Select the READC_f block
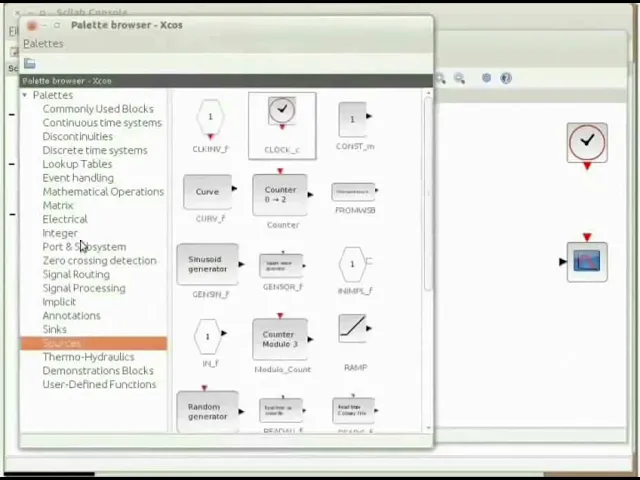Viewport: 640px width, 480px height. tap(355, 410)
